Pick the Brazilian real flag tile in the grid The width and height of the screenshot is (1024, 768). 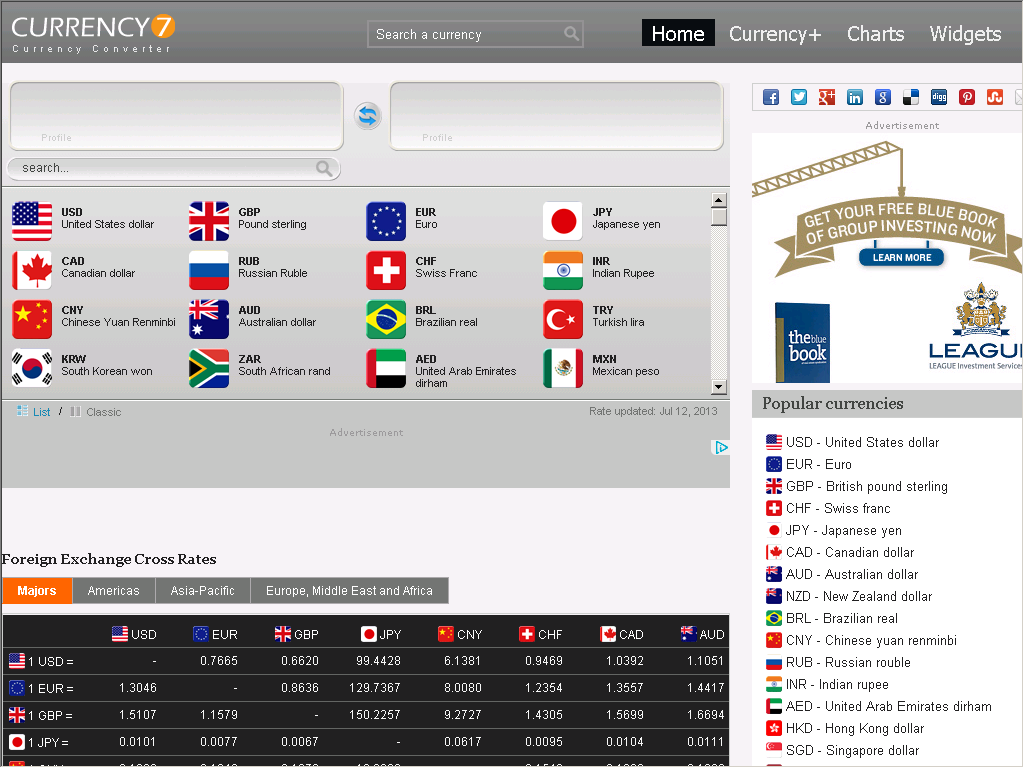pyautogui.click(x=386, y=319)
